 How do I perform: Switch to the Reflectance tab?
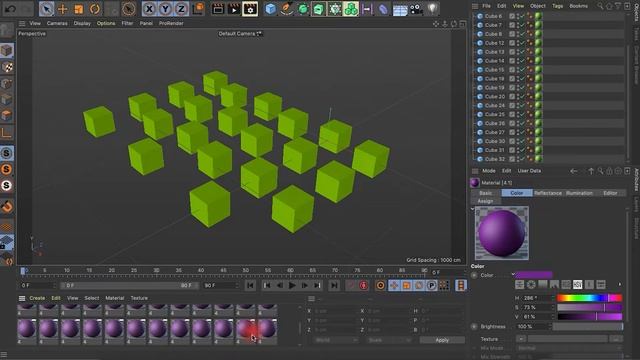tap(548, 193)
